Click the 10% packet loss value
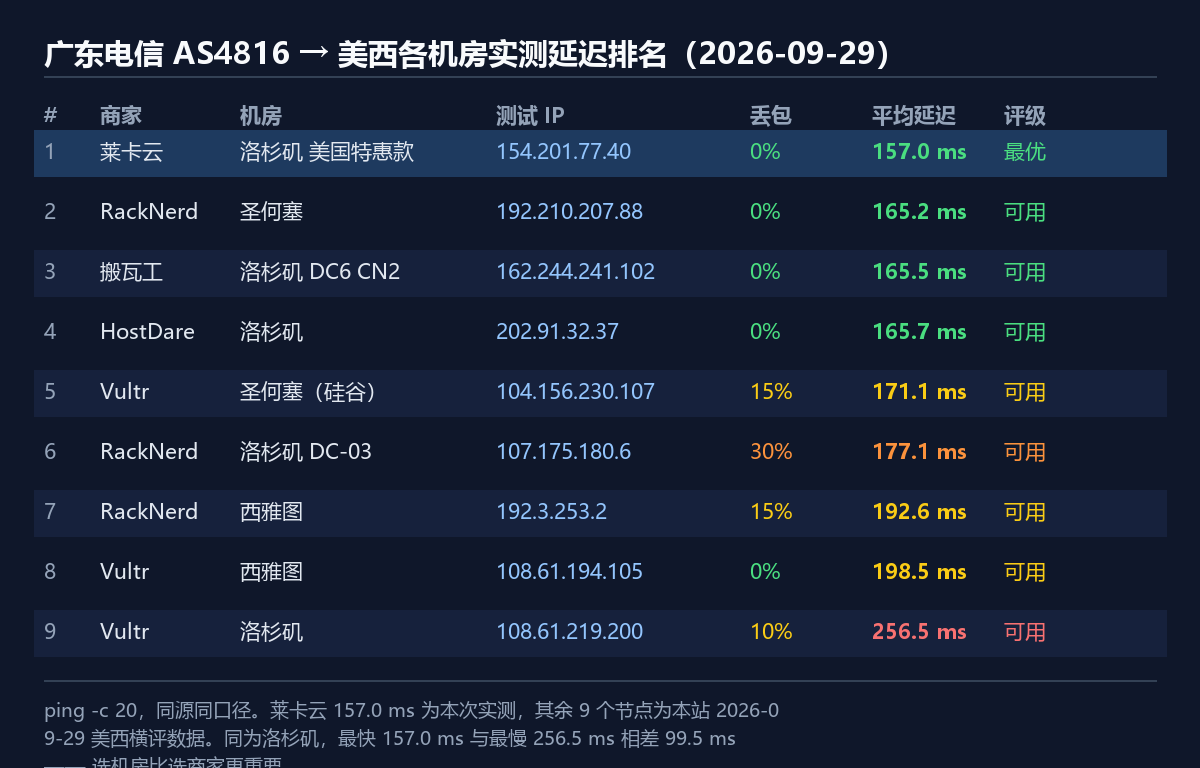 771,632
